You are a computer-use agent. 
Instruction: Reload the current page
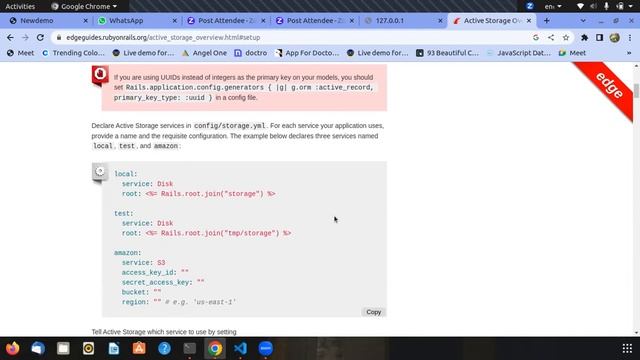(40, 38)
